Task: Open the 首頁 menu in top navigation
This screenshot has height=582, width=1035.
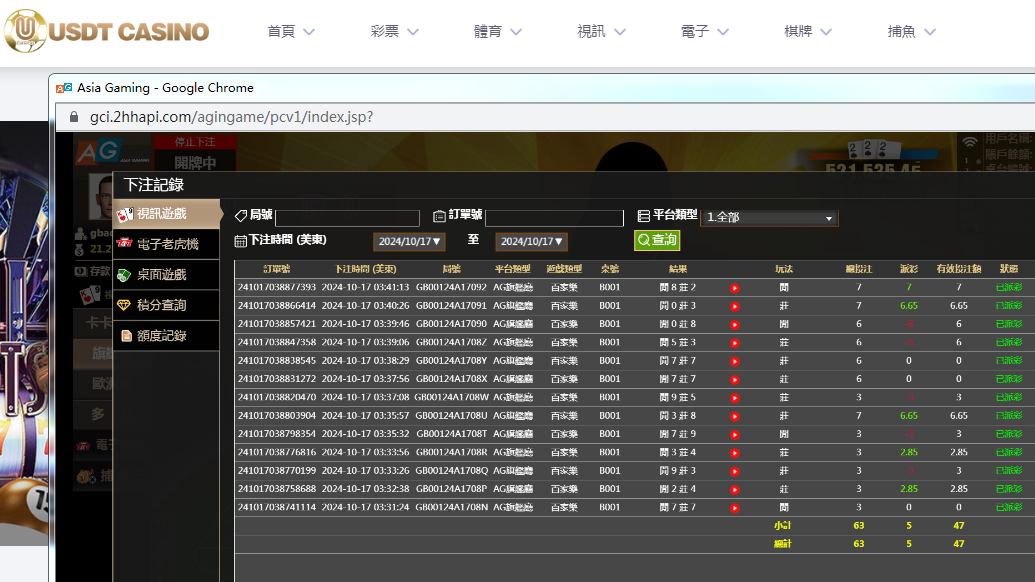Action: click(x=291, y=32)
